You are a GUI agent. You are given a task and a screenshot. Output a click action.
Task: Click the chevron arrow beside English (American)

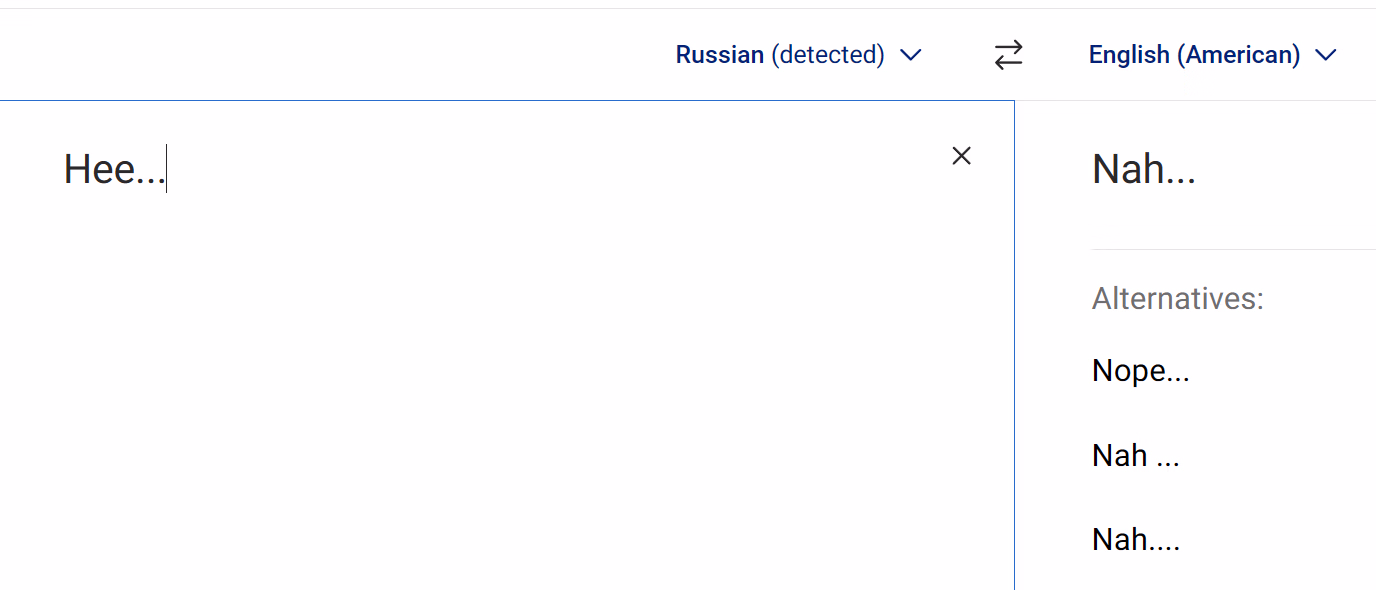point(1326,55)
